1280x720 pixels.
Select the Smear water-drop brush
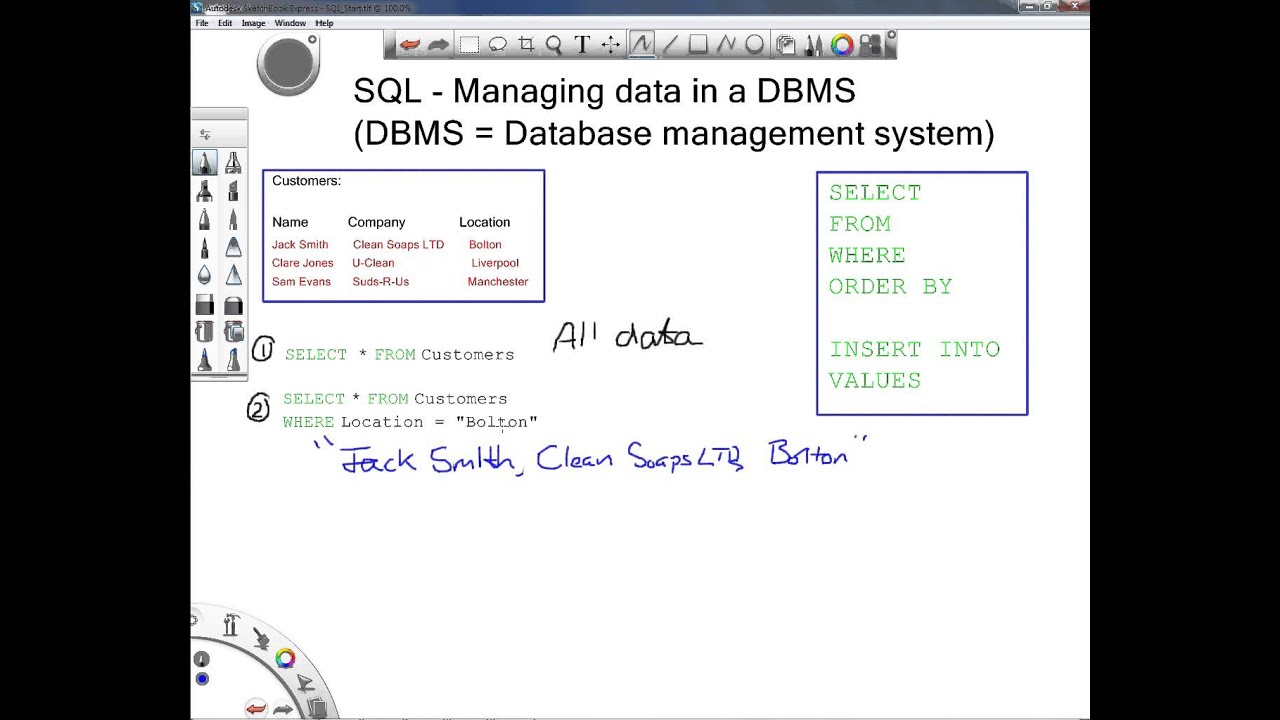click(204, 274)
